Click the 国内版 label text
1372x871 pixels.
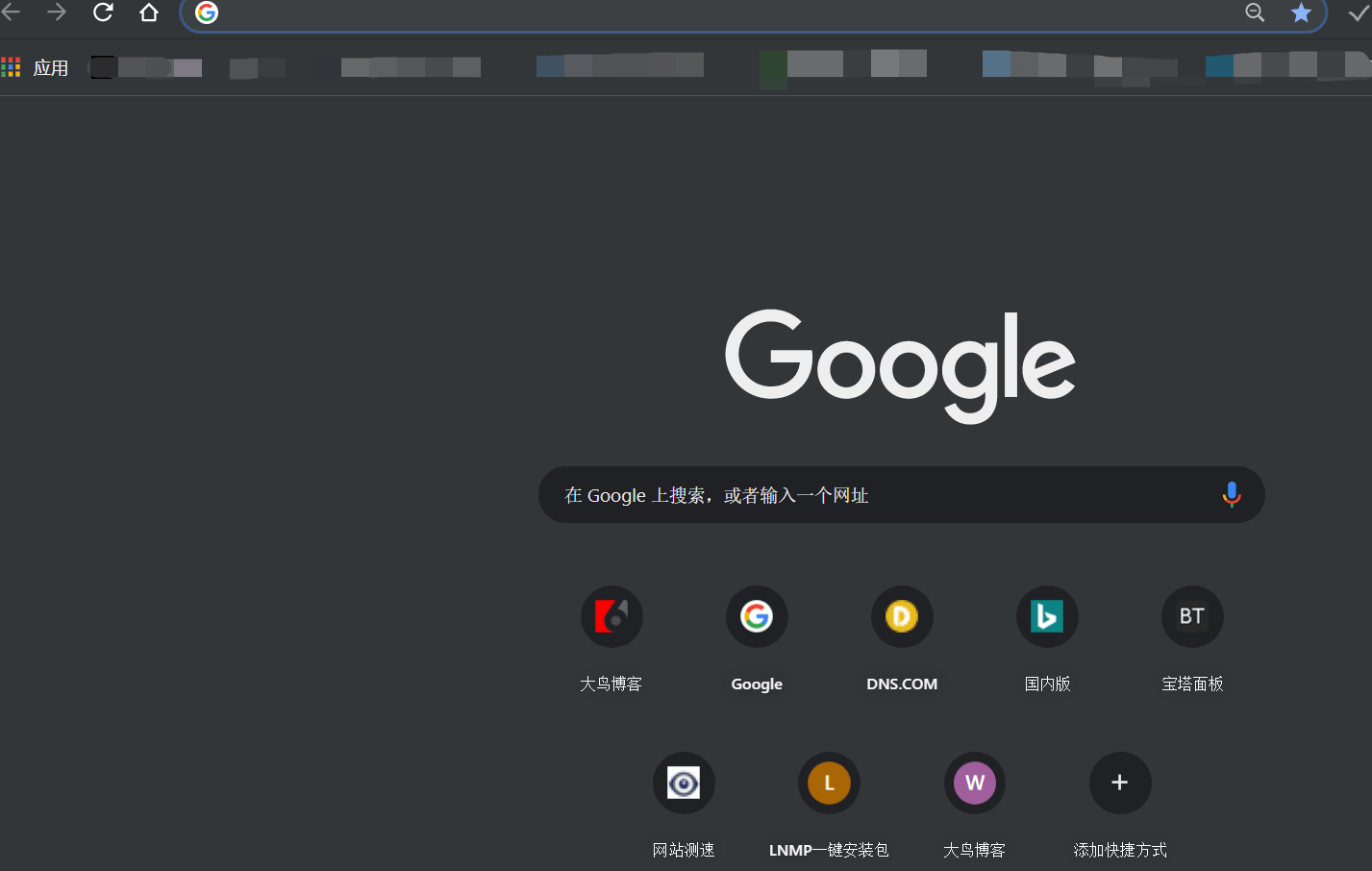[x=1047, y=684]
